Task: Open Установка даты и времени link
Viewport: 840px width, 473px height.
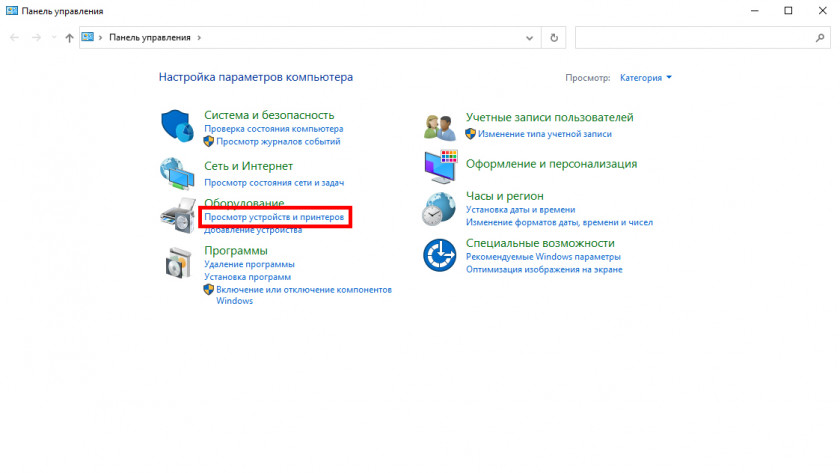Action: [520, 210]
